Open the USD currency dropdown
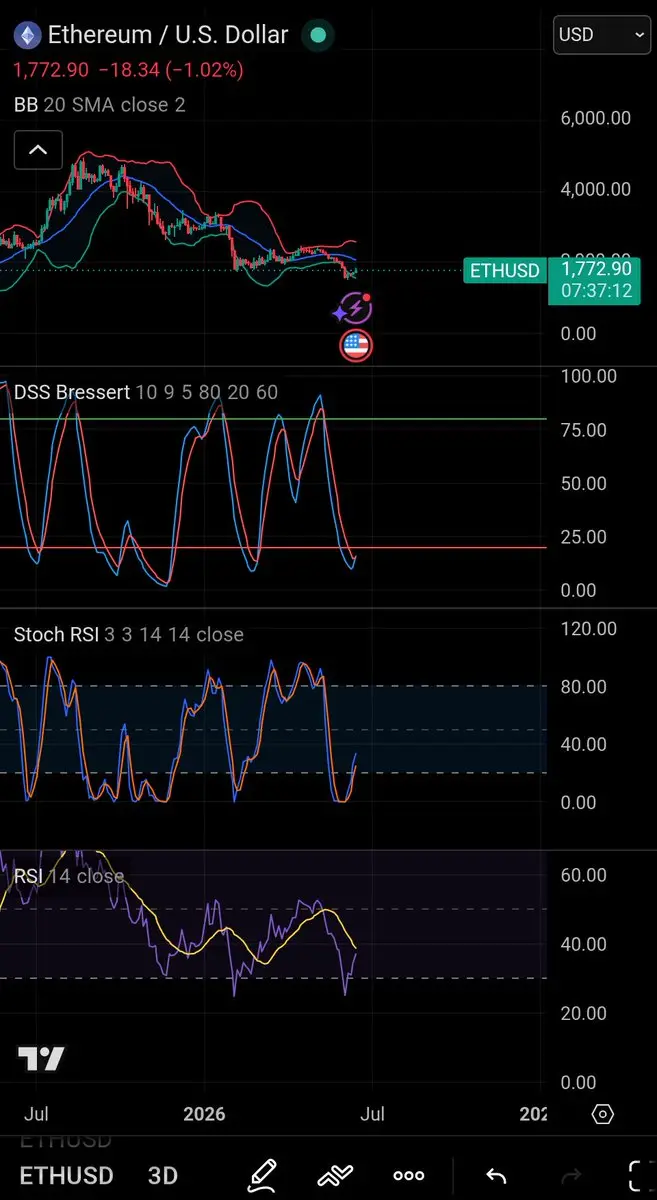 point(602,35)
